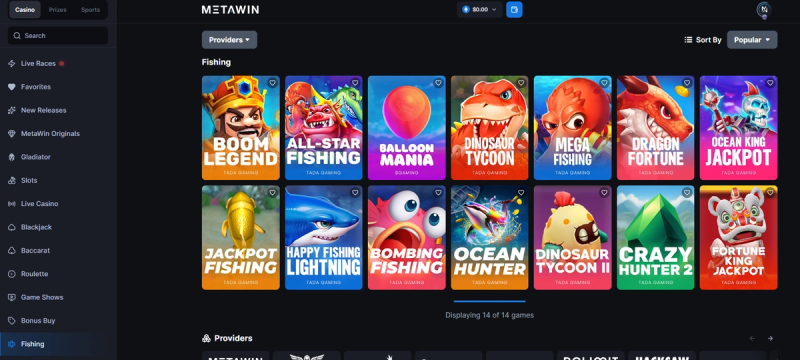800x360 pixels.
Task: Favorite the Bombing Fishing game
Action: click(x=438, y=193)
